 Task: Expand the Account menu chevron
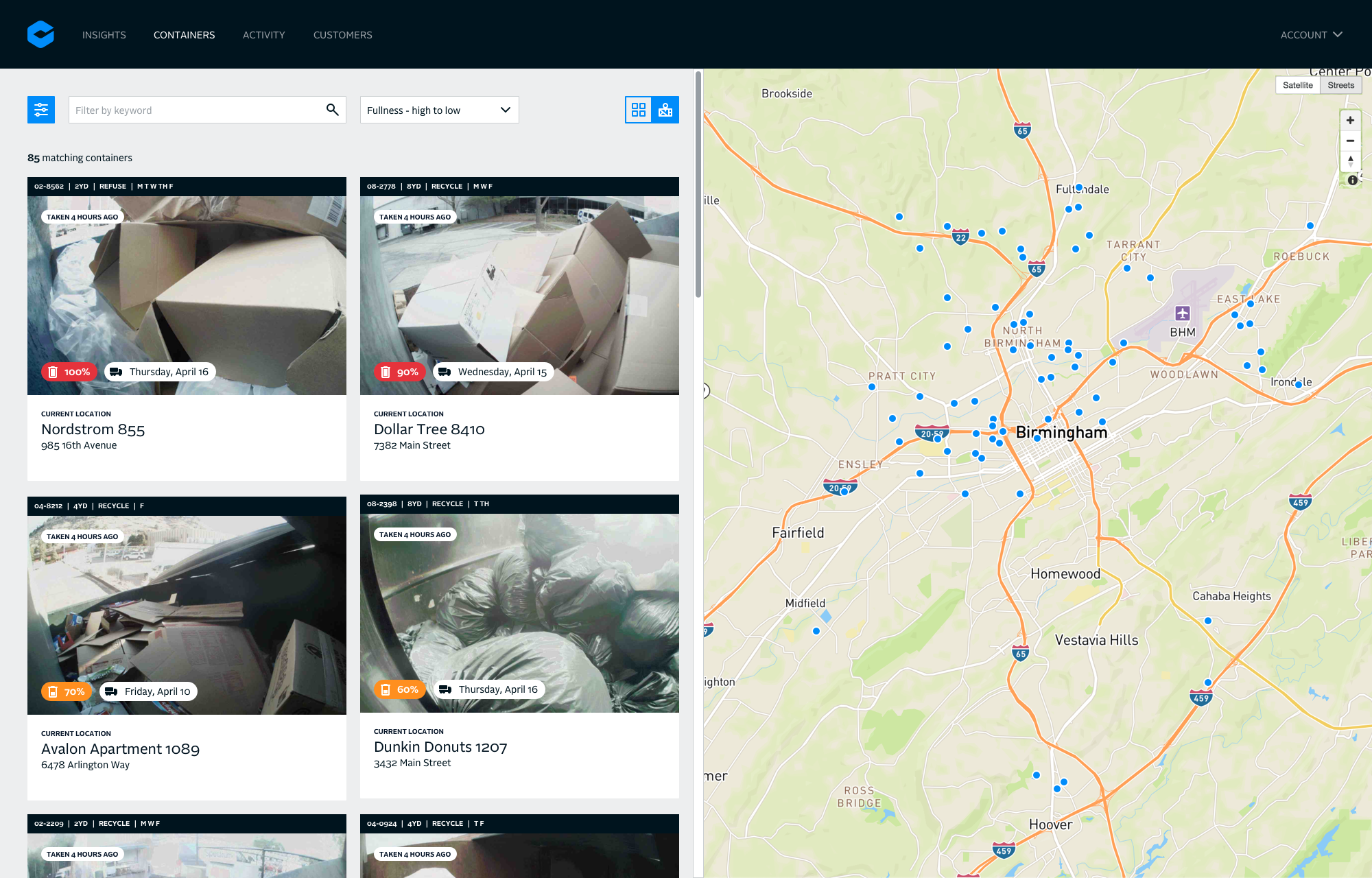pyautogui.click(x=1337, y=34)
